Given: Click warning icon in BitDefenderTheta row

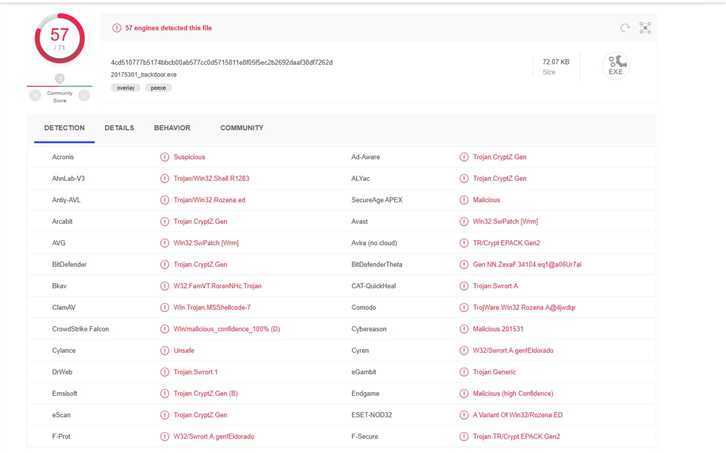Looking at the screenshot, I should pyautogui.click(x=464, y=264).
